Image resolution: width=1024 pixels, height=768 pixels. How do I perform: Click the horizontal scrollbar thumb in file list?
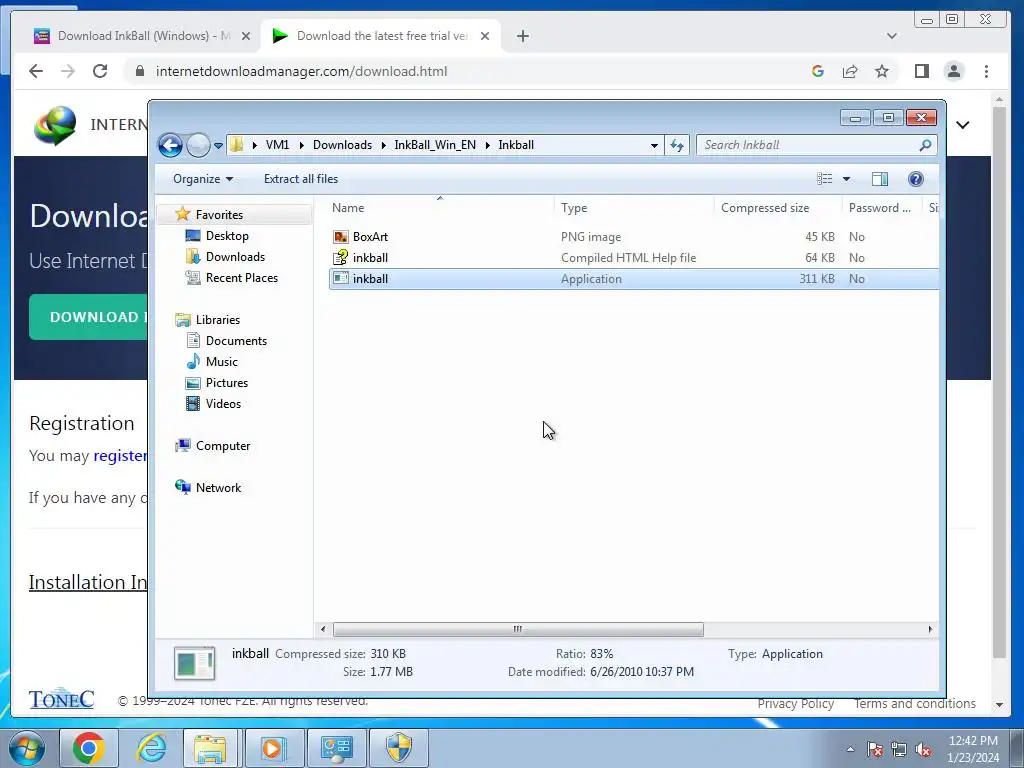518,630
